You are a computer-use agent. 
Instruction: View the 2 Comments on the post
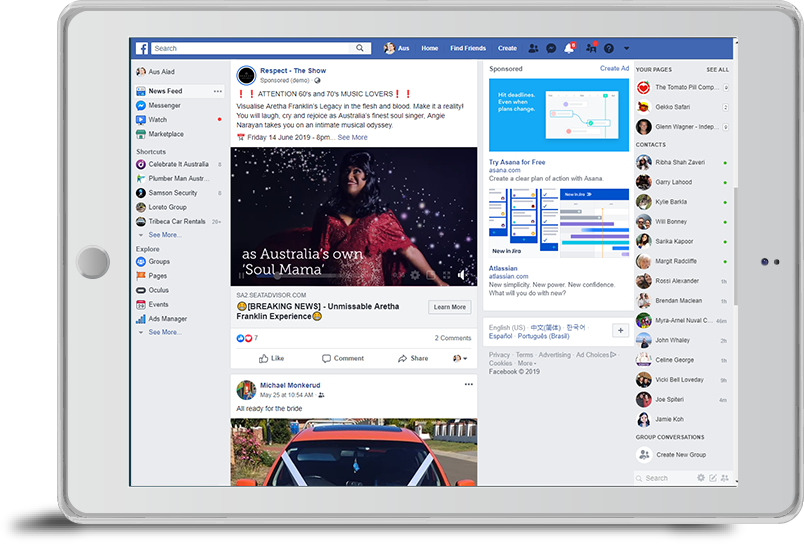coord(453,338)
